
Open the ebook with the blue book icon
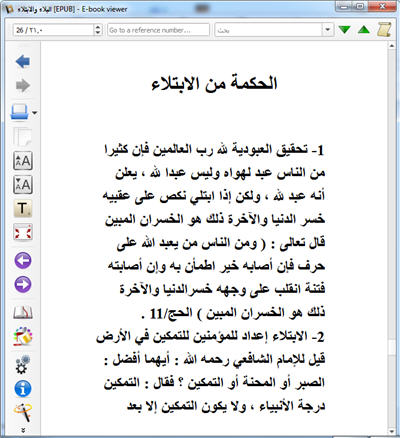(x=19, y=112)
